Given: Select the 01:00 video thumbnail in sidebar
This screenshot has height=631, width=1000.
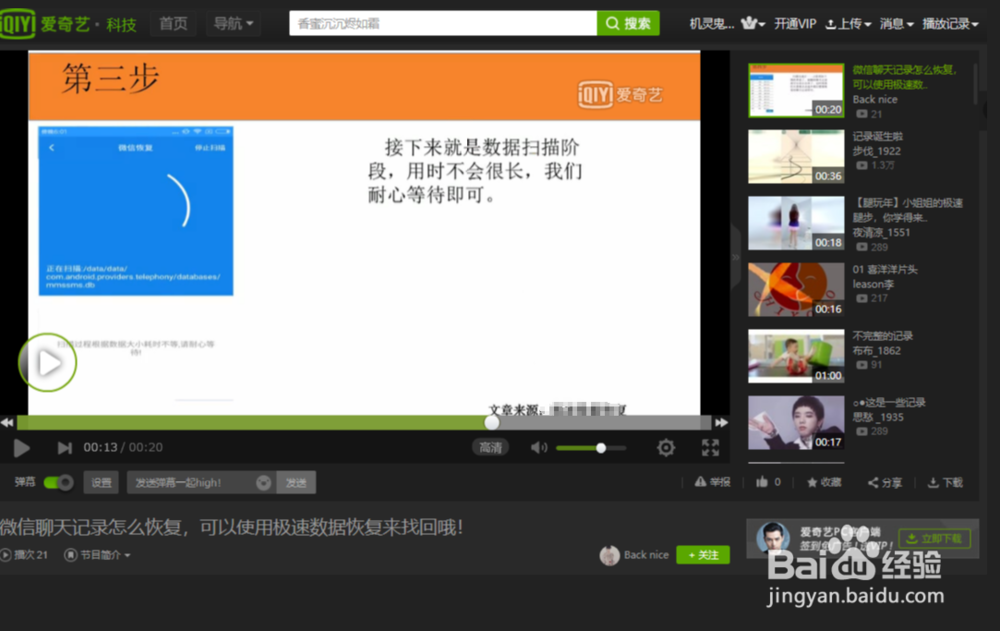Looking at the screenshot, I should 795,356.
